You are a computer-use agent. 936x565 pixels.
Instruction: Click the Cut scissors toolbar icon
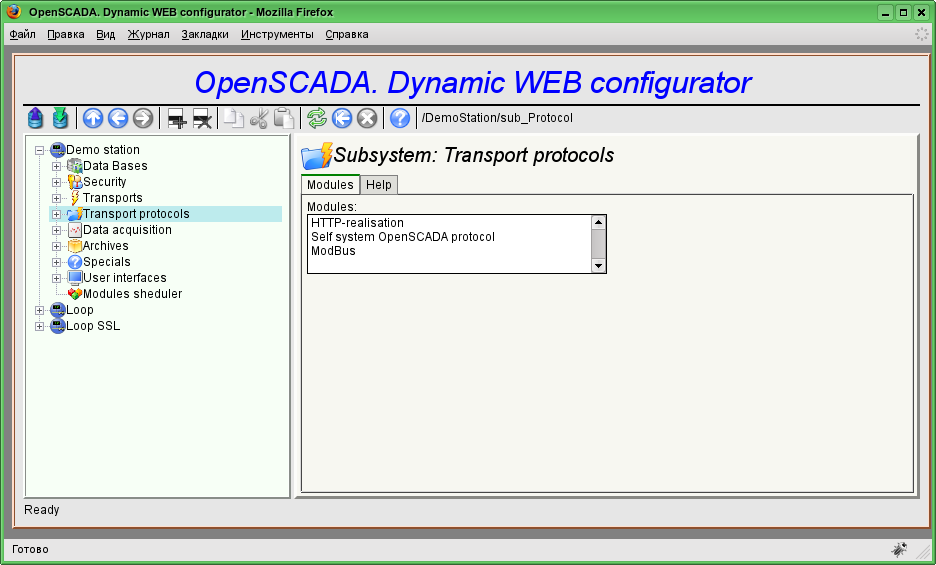258,118
